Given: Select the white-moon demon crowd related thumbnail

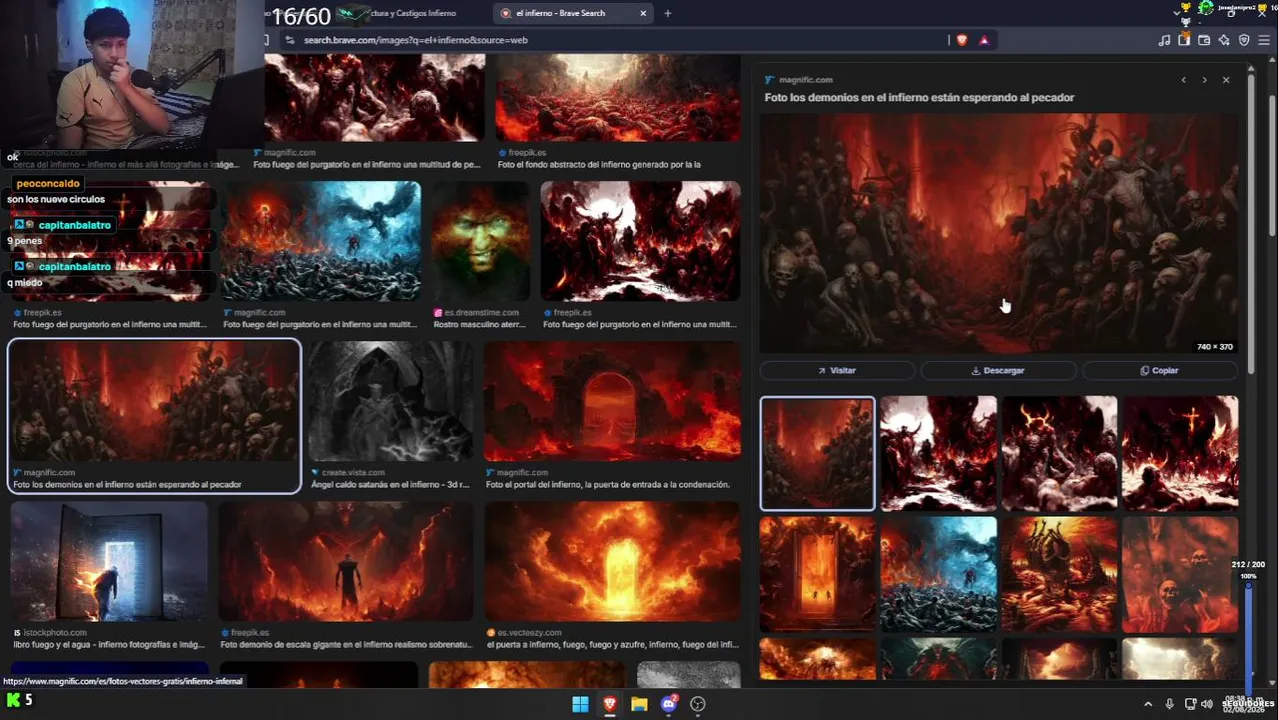Looking at the screenshot, I should click(x=938, y=453).
